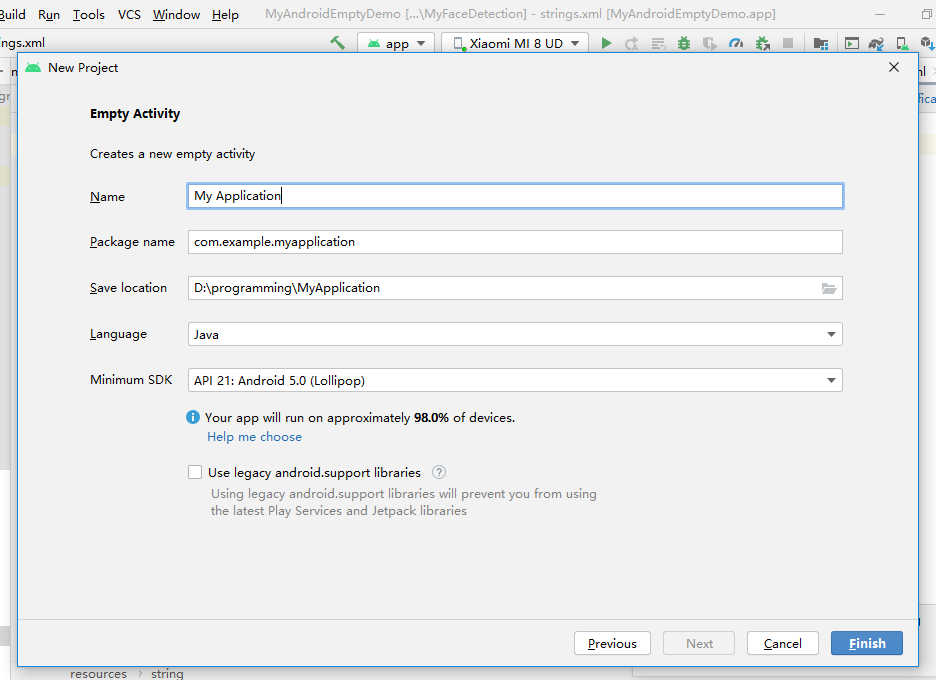The height and width of the screenshot is (680, 936).
Task: Enable Use legacy android.support libraries checkbox
Action: click(195, 472)
